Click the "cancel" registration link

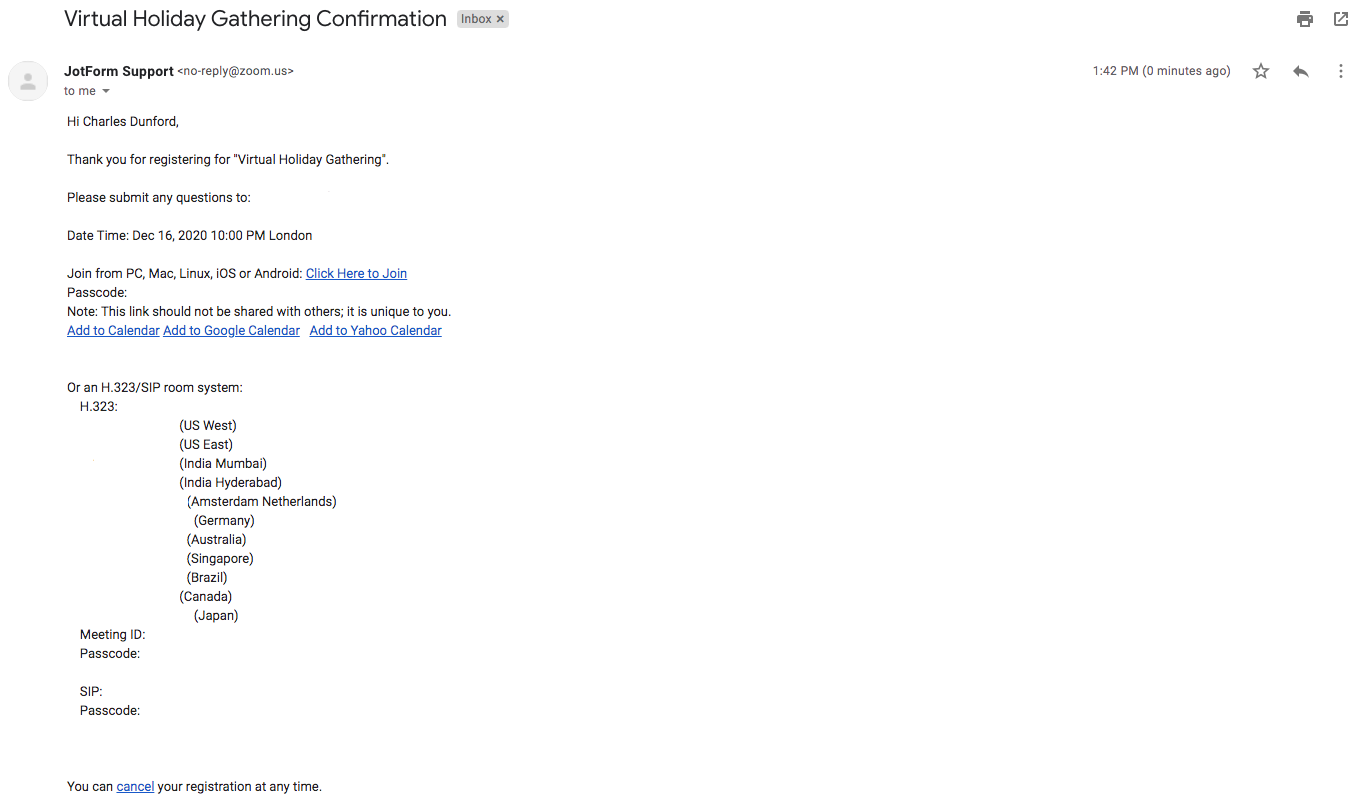135,787
